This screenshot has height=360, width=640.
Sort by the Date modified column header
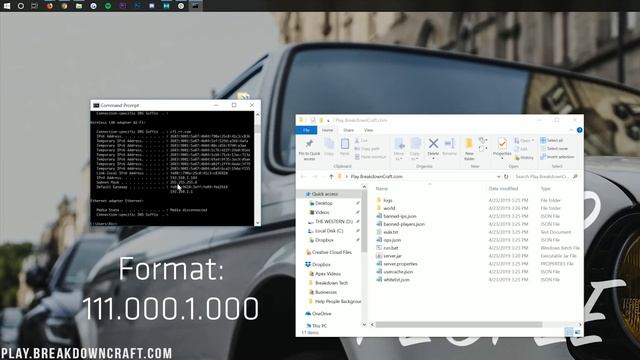click(503, 189)
